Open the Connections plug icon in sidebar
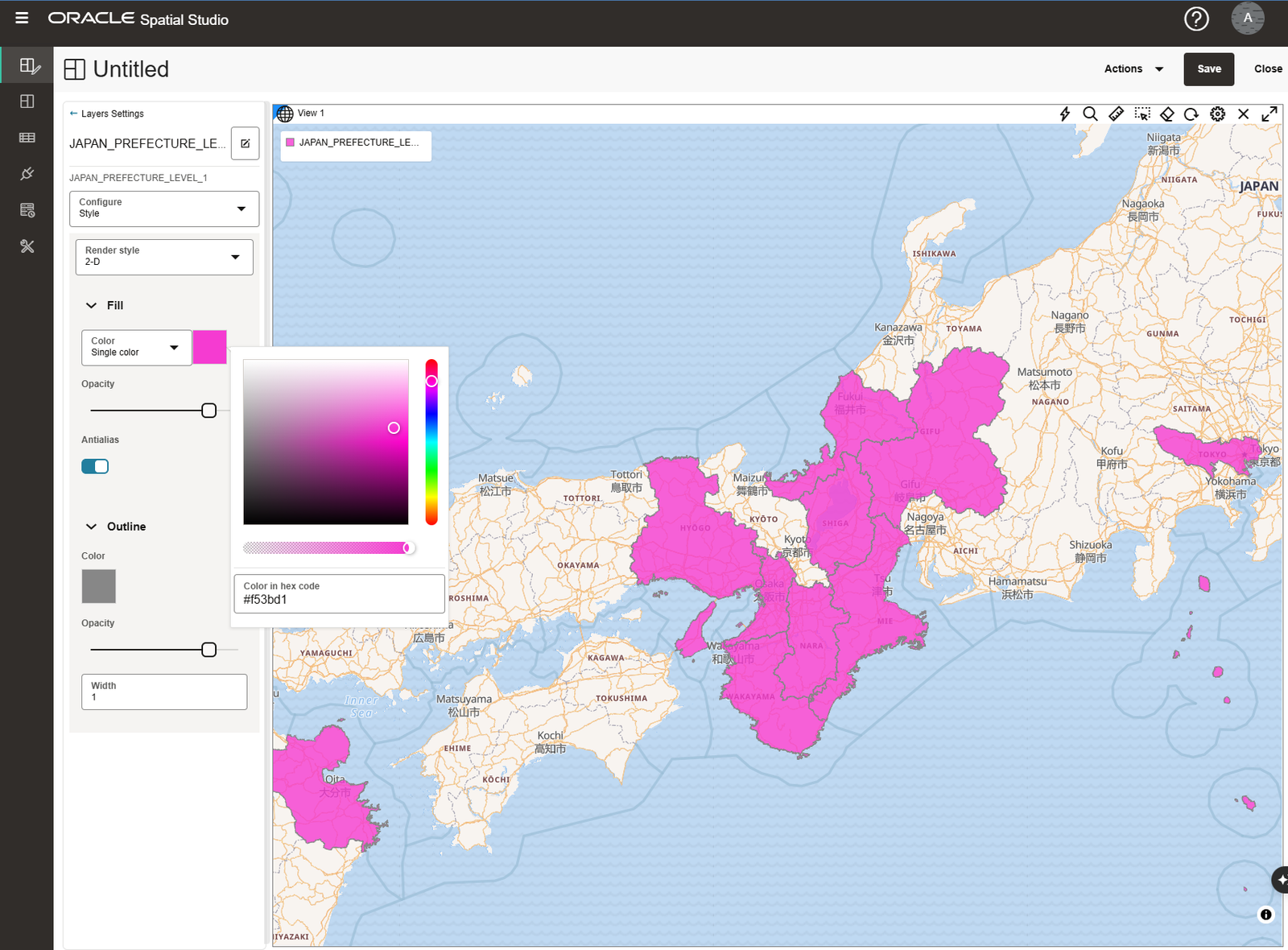The image size is (1288, 950). pyautogui.click(x=27, y=173)
